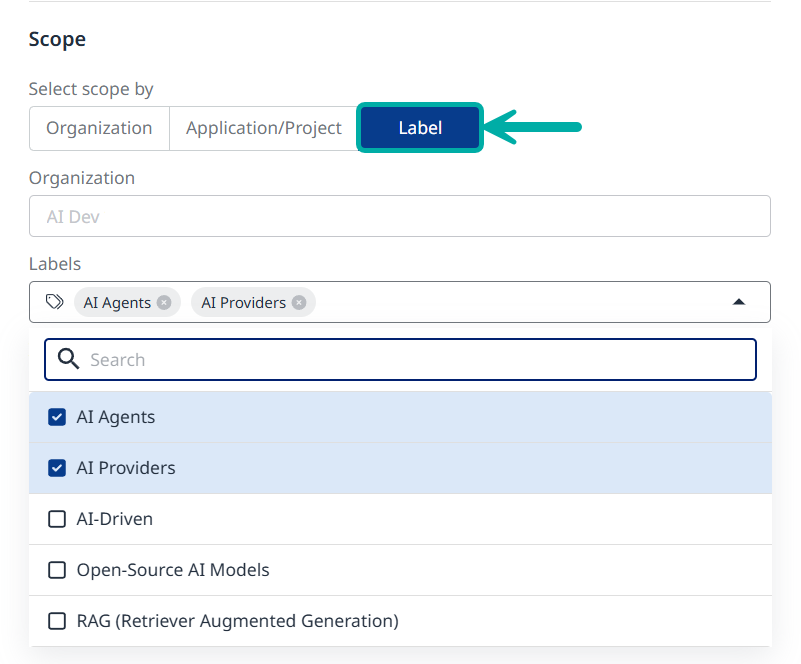Click the Organization field showing AI Dev

399,216
